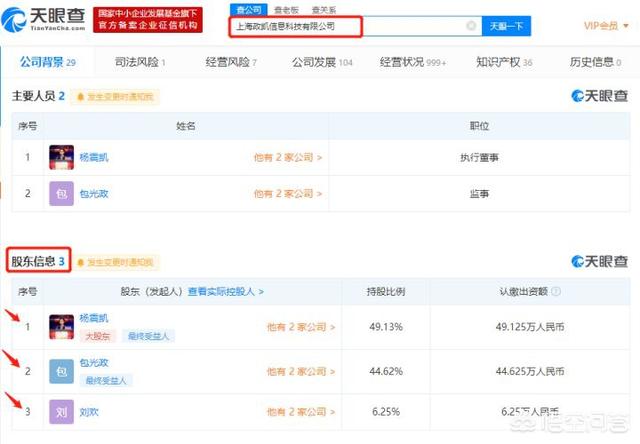Click the 股东信息 3 section heading

[x=38, y=262]
